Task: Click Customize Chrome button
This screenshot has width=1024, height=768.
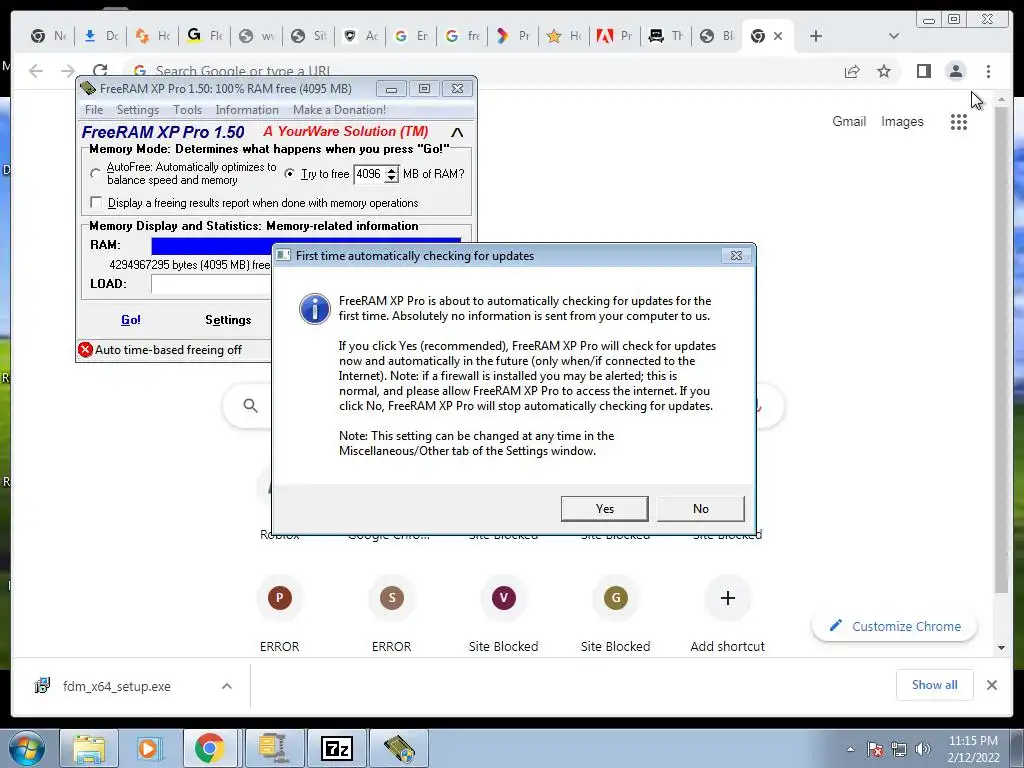Action: tap(894, 626)
